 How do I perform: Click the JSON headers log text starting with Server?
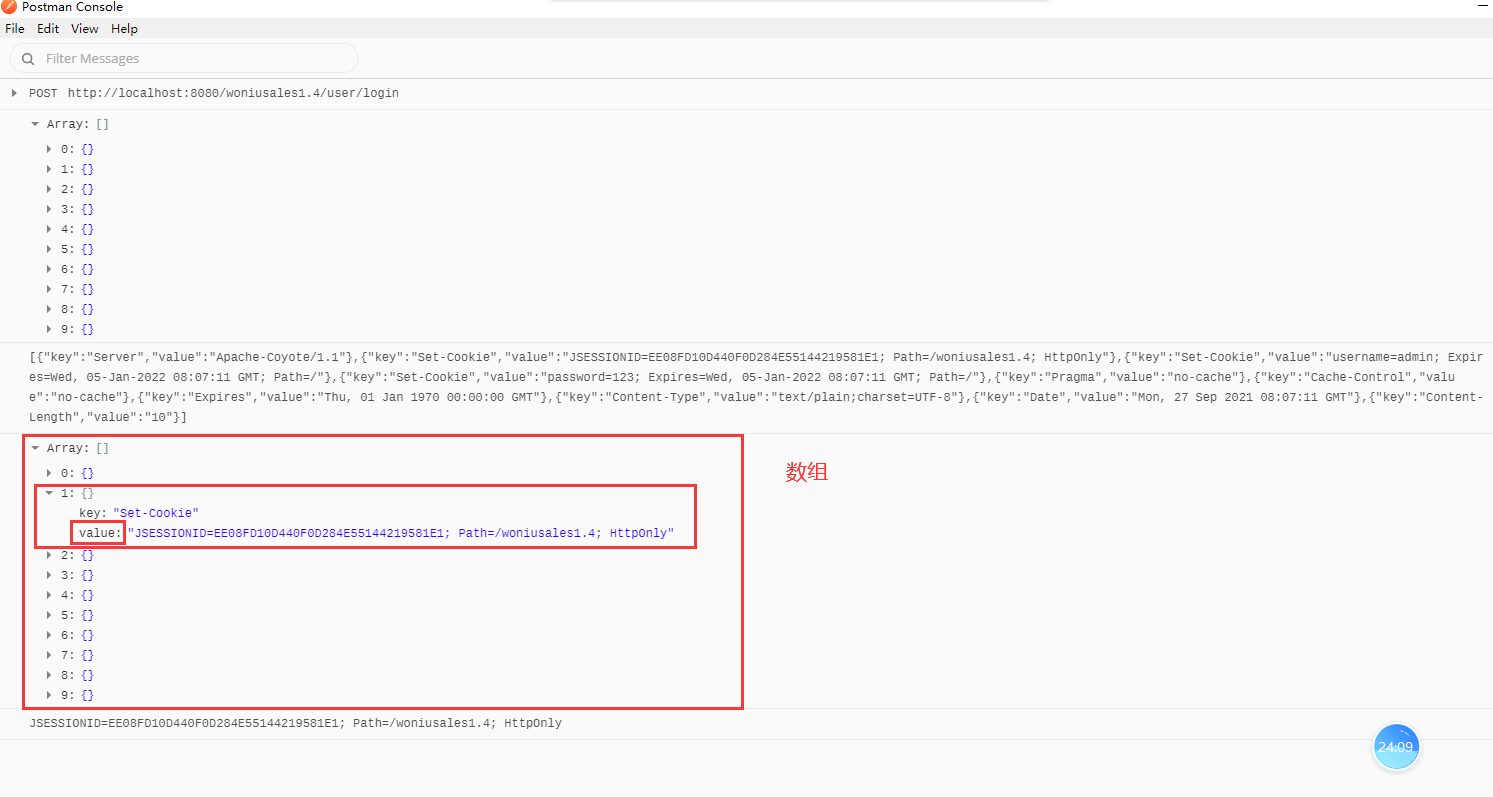pyautogui.click(x=756, y=387)
